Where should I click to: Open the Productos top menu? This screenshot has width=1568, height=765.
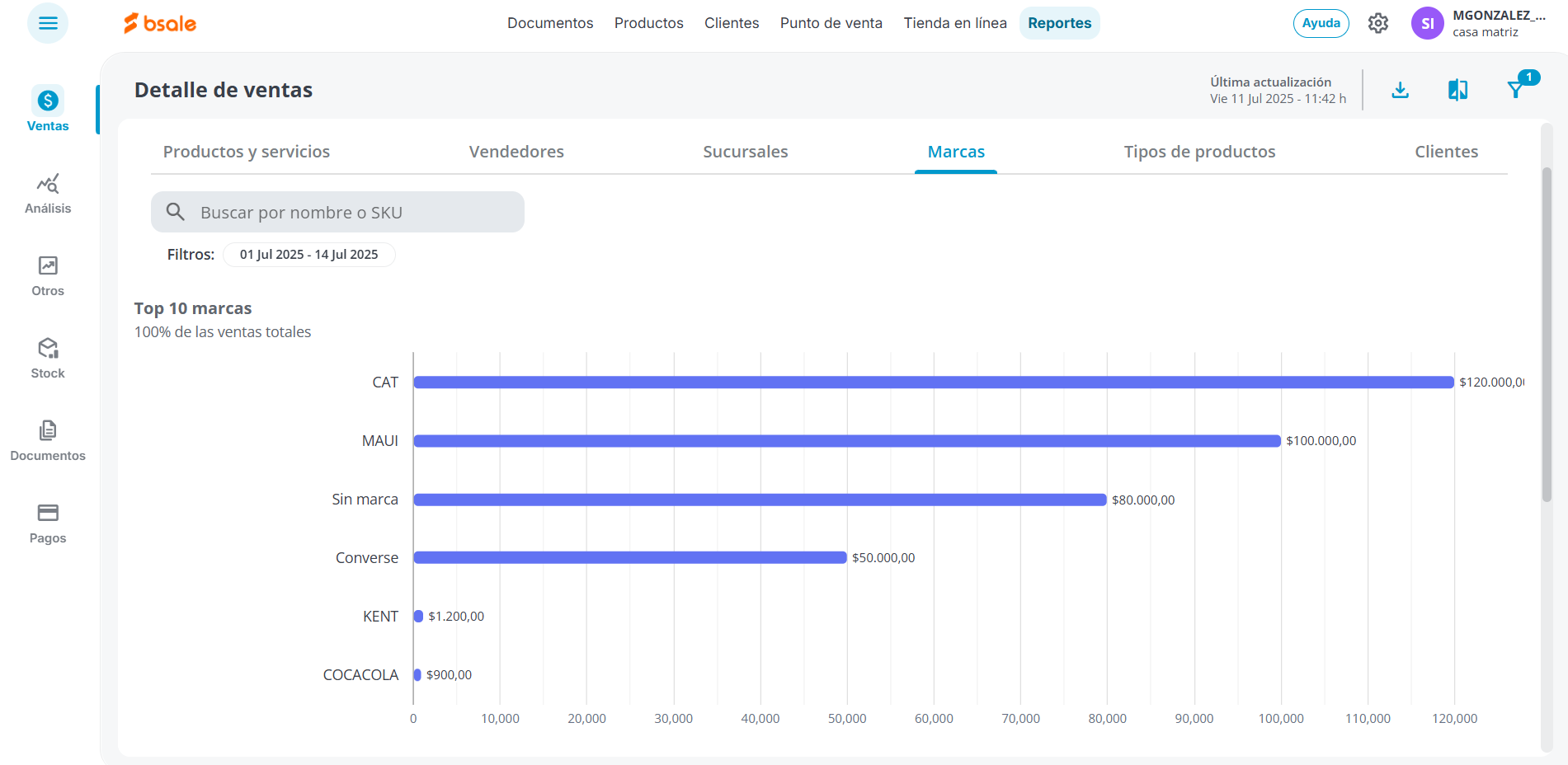click(649, 23)
